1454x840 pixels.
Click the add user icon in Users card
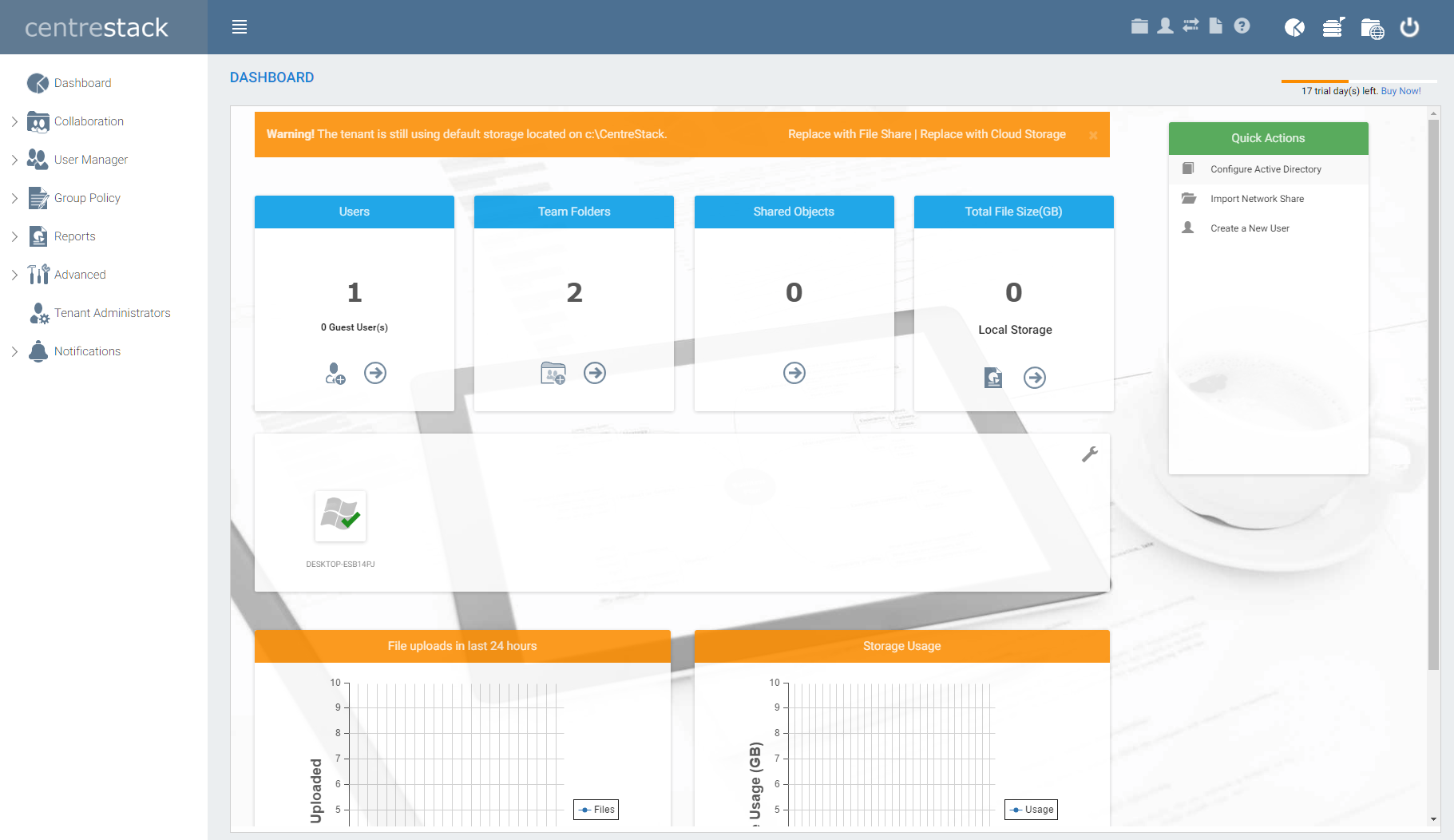[335, 373]
